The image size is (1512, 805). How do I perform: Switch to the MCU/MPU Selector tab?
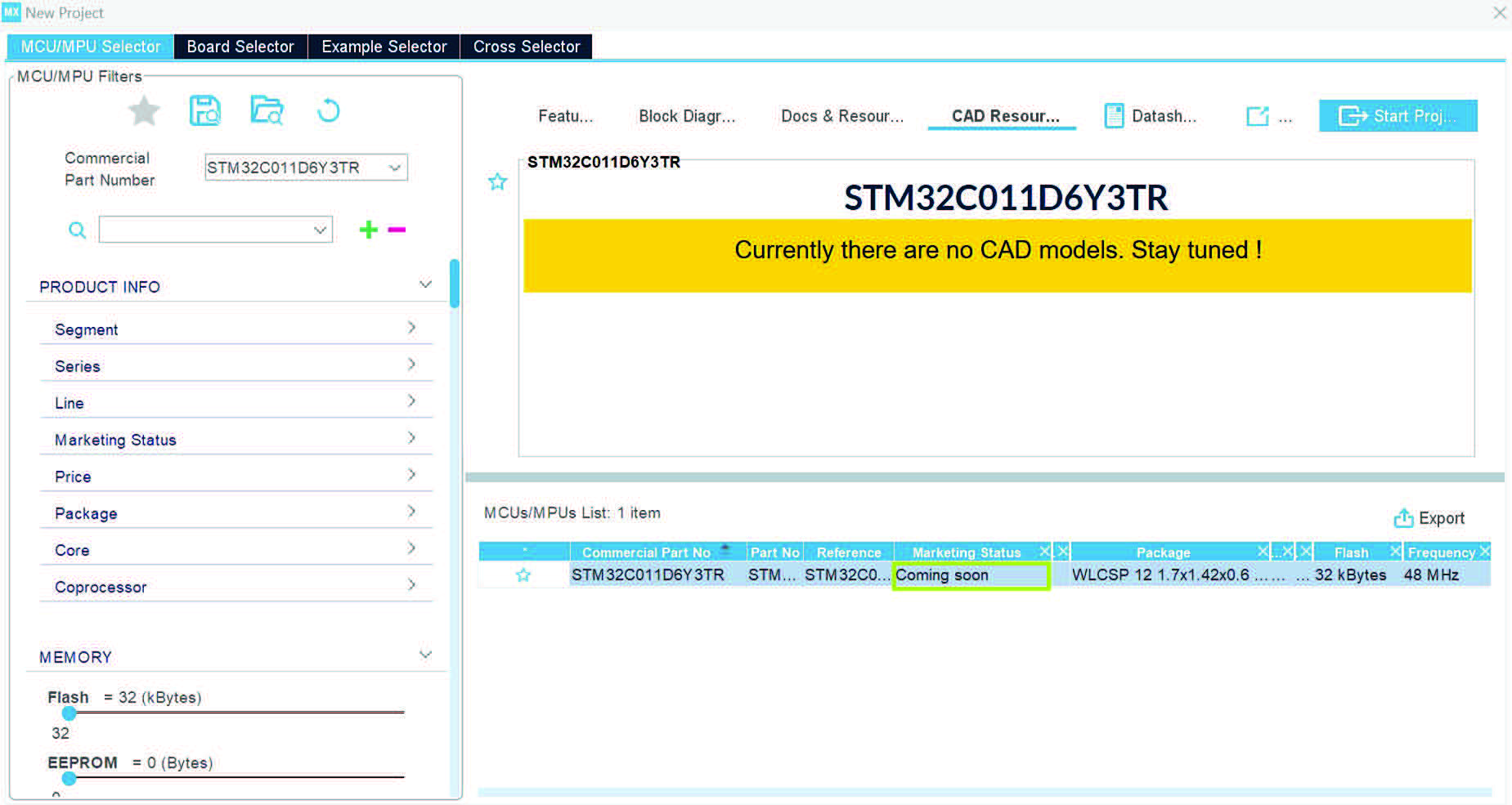(x=90, y=47)
